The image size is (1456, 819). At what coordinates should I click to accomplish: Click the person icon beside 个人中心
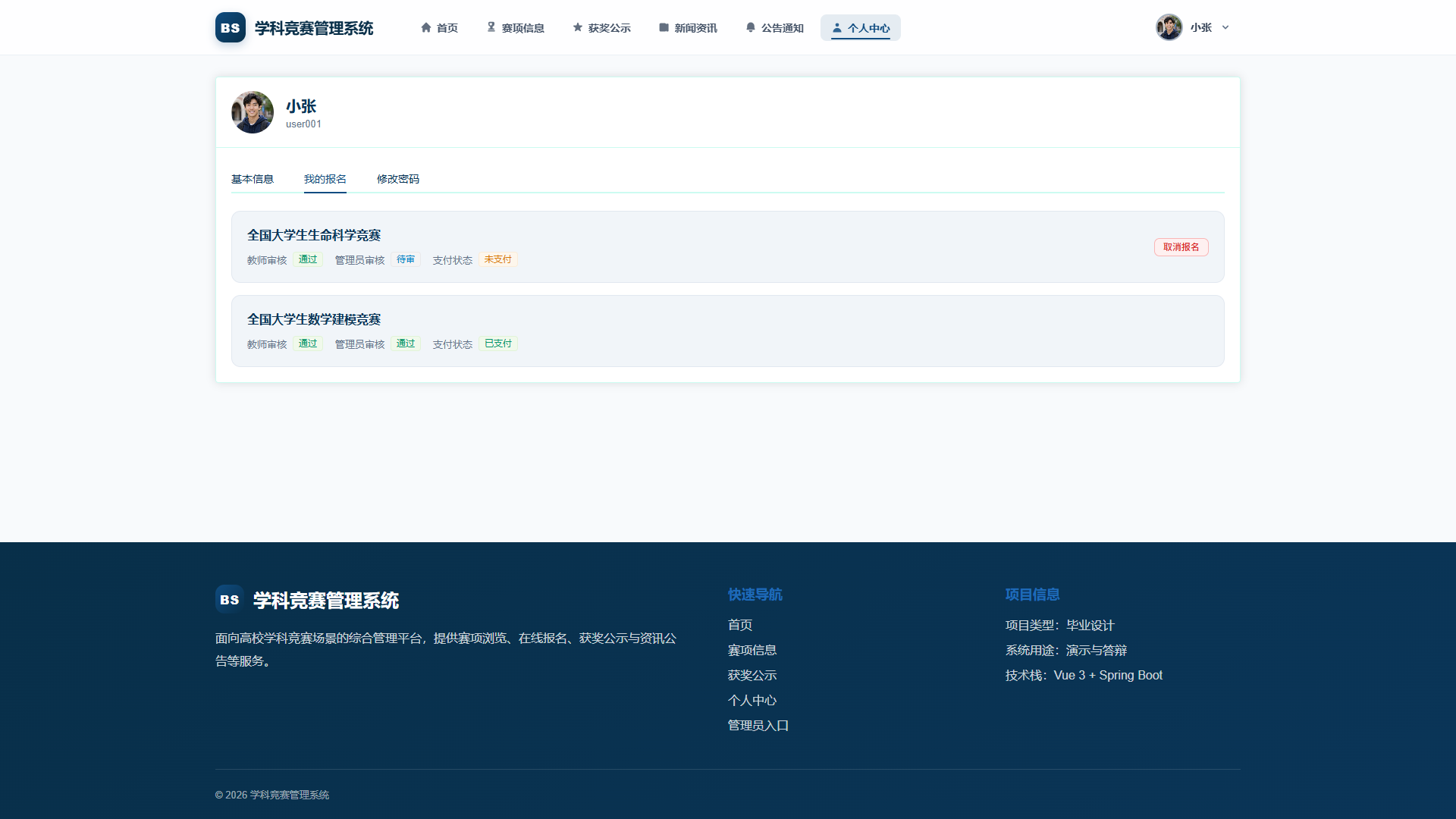click(837, 27)
